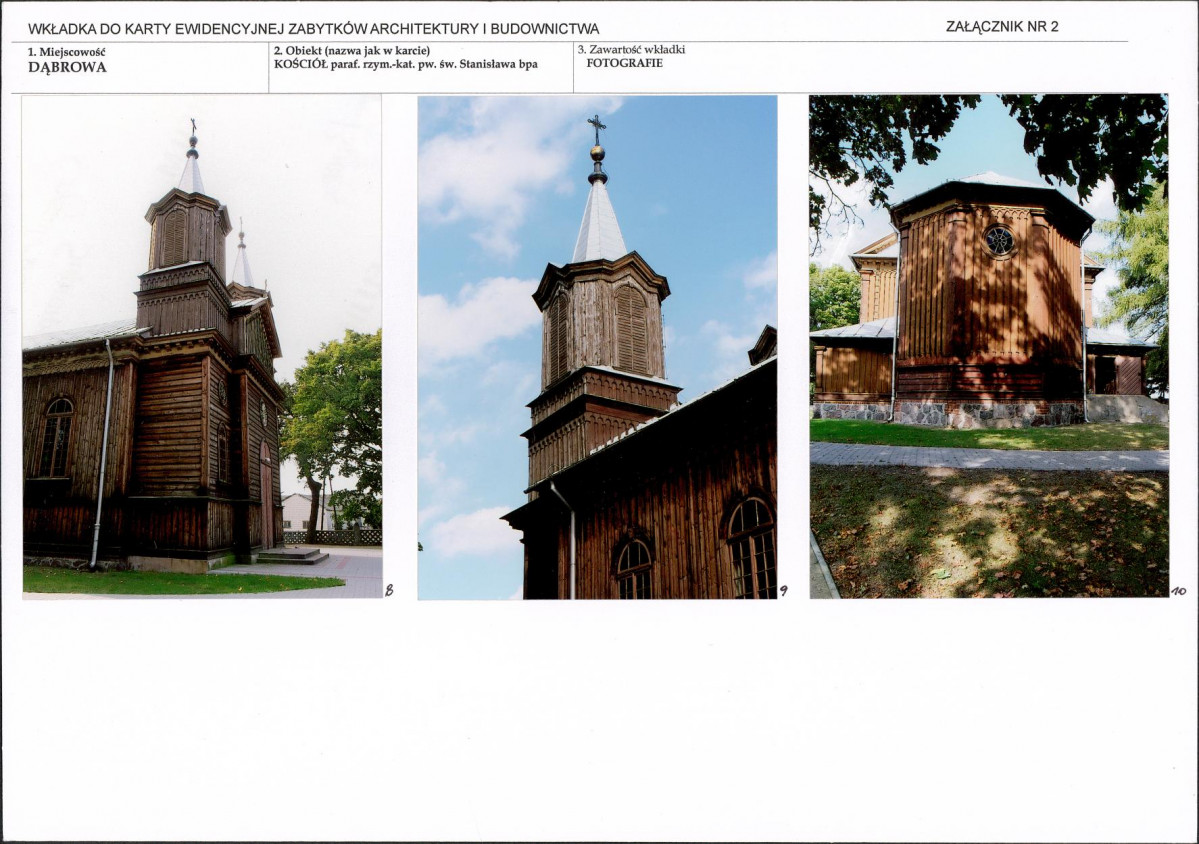Click the handwritten number 10
1199x844 pixels.
[x=1178, y=590]
